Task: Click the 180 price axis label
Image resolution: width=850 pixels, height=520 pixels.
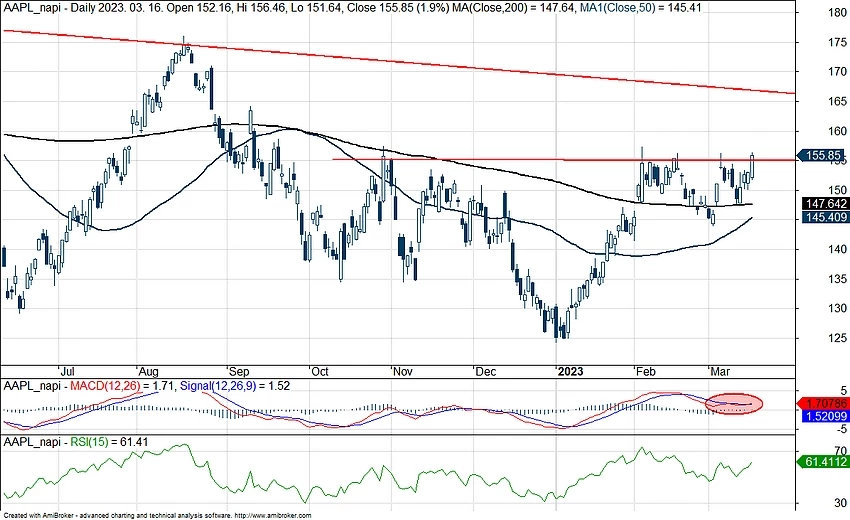Action: (838, 12)
